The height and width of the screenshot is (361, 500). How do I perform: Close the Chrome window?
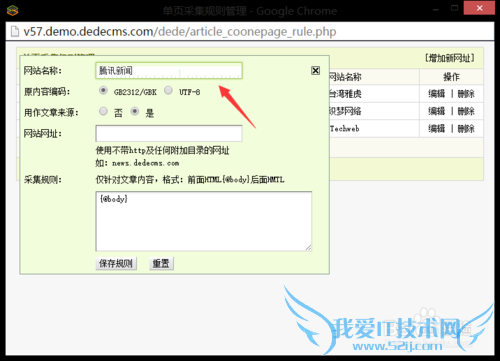coord(479,8)
